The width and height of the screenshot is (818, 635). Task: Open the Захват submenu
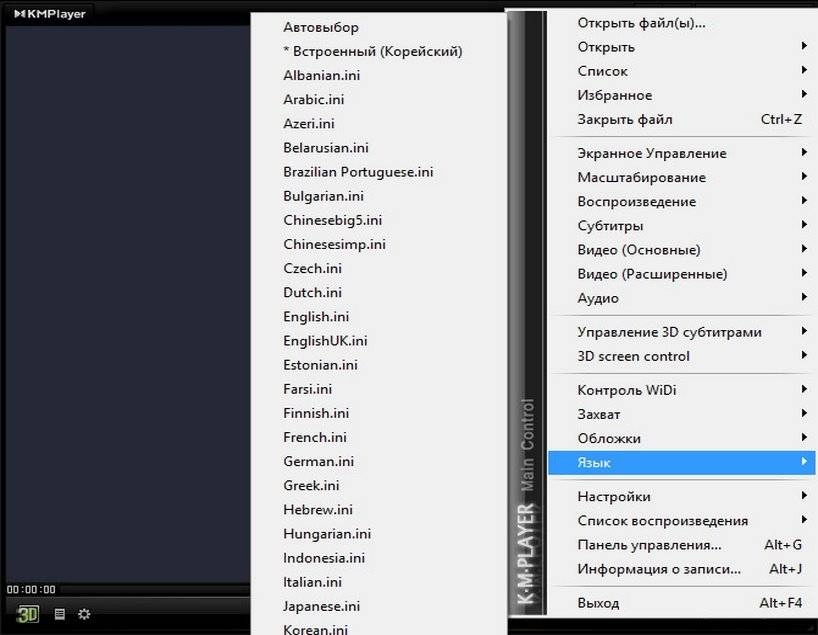click(x=681, y=414)
